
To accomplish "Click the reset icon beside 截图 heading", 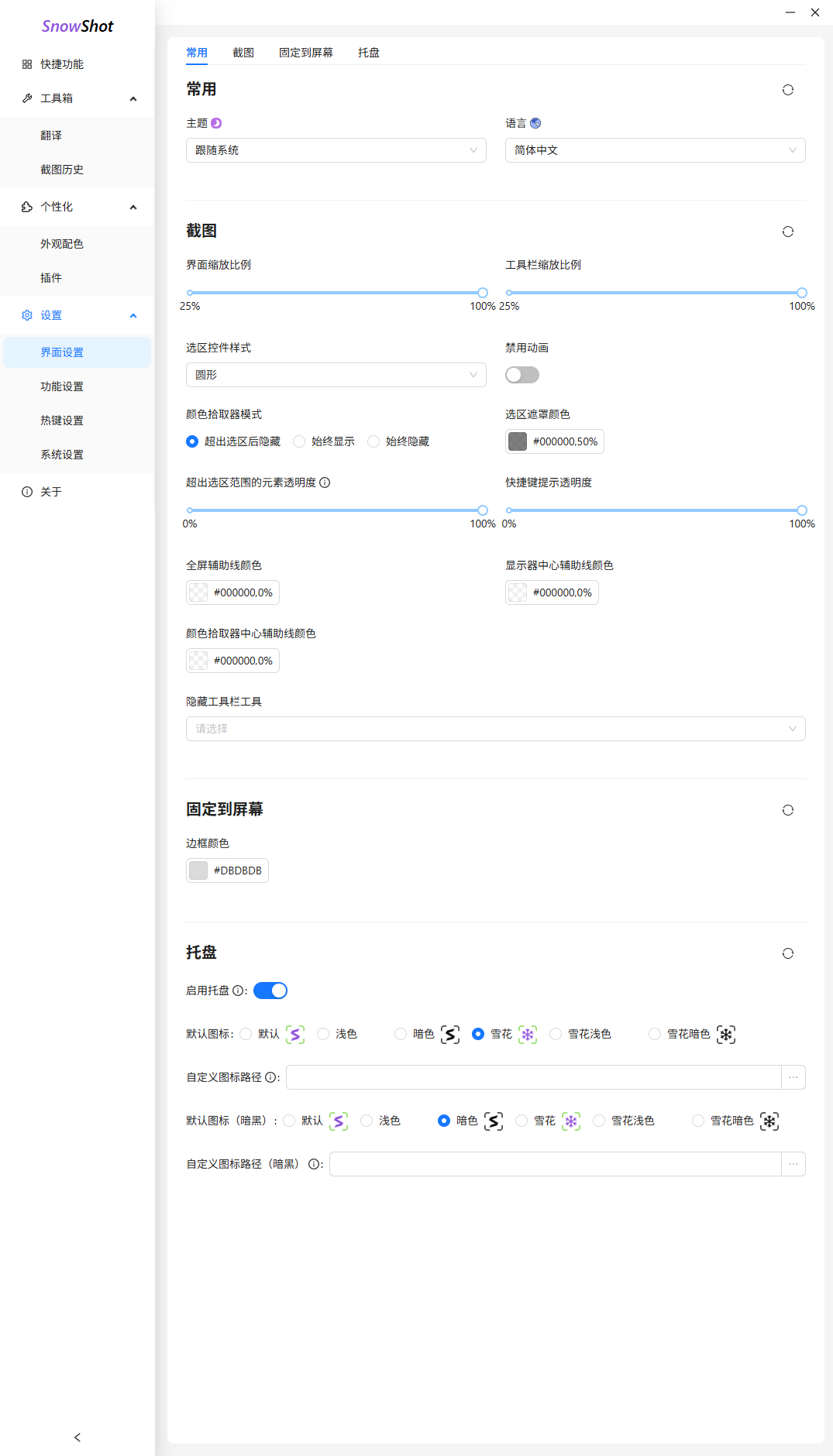I will 787,232.
